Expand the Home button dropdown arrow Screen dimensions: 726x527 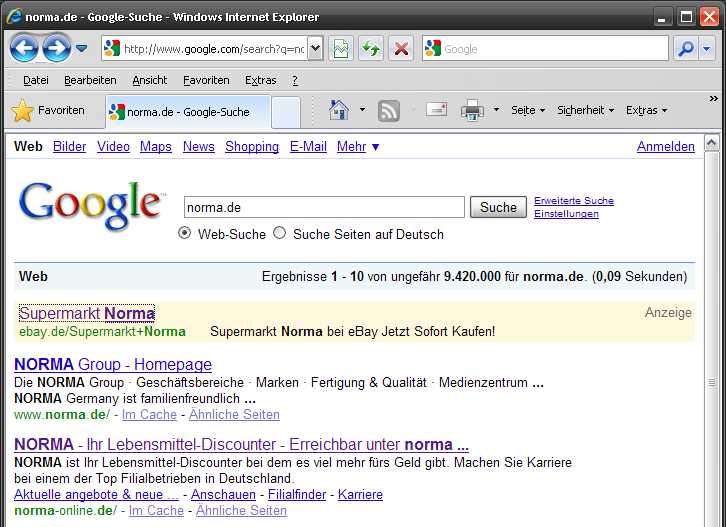pos(363,110)
